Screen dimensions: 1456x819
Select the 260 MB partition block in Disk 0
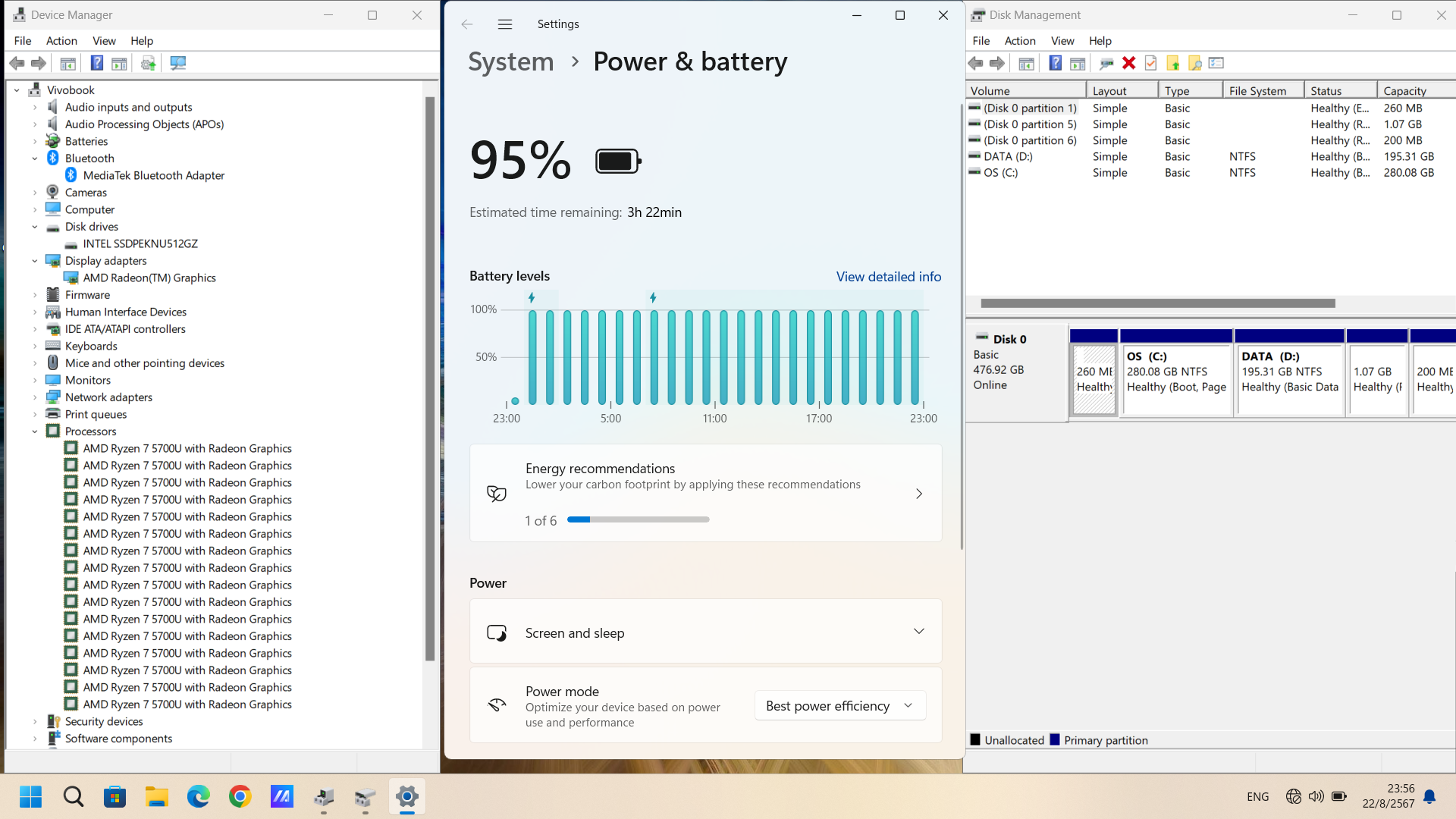(x=1094, y=379)
